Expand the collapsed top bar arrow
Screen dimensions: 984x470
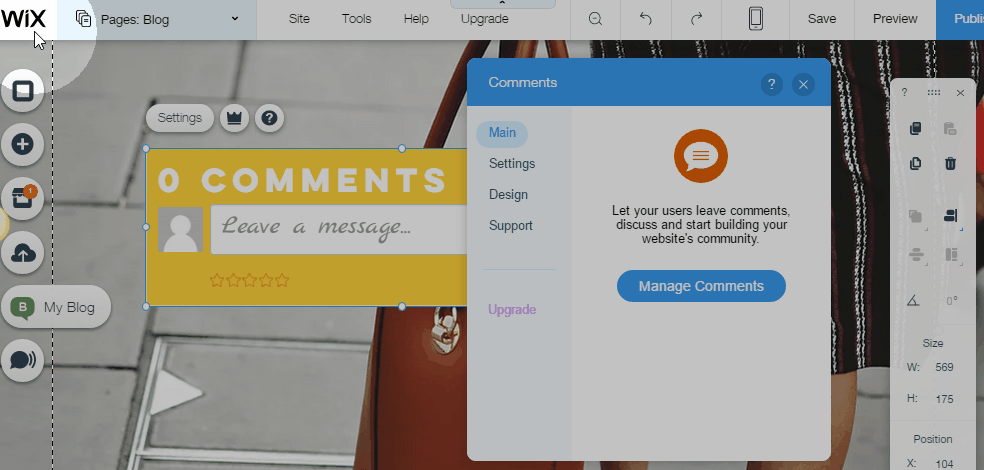(503, 4)
